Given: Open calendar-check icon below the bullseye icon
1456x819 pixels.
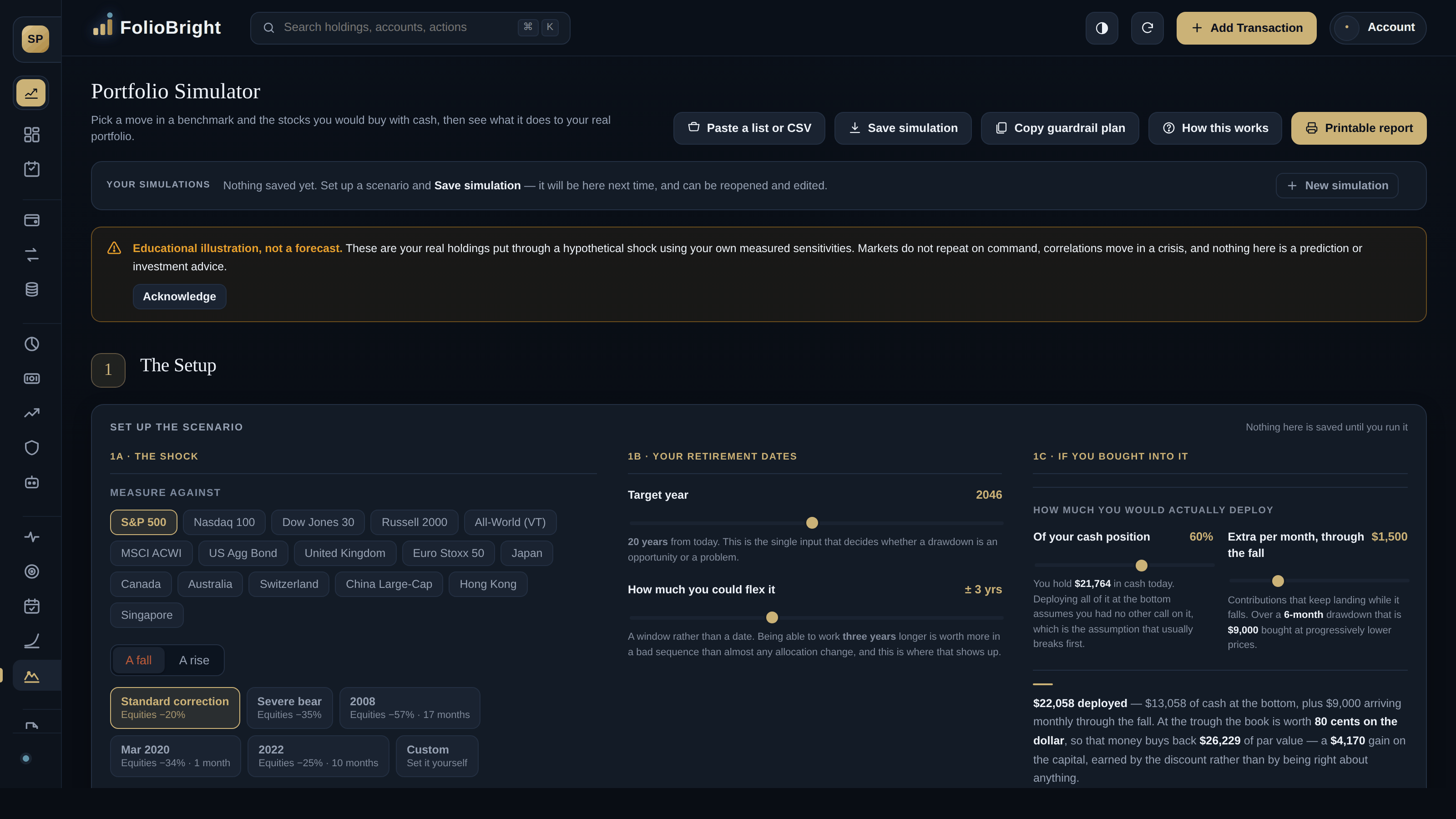Looking at the screenshot, I should (x=32, y=607).
